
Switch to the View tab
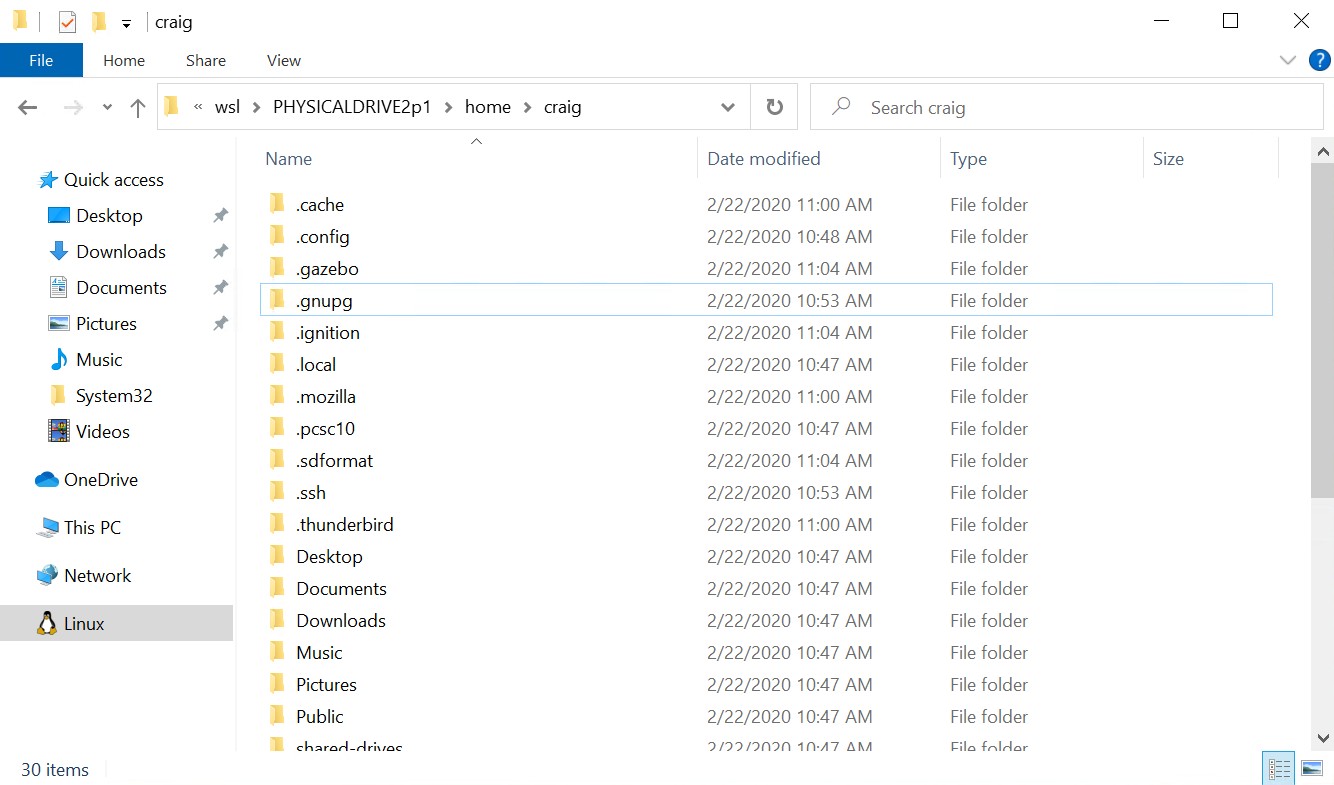point(284,60)
